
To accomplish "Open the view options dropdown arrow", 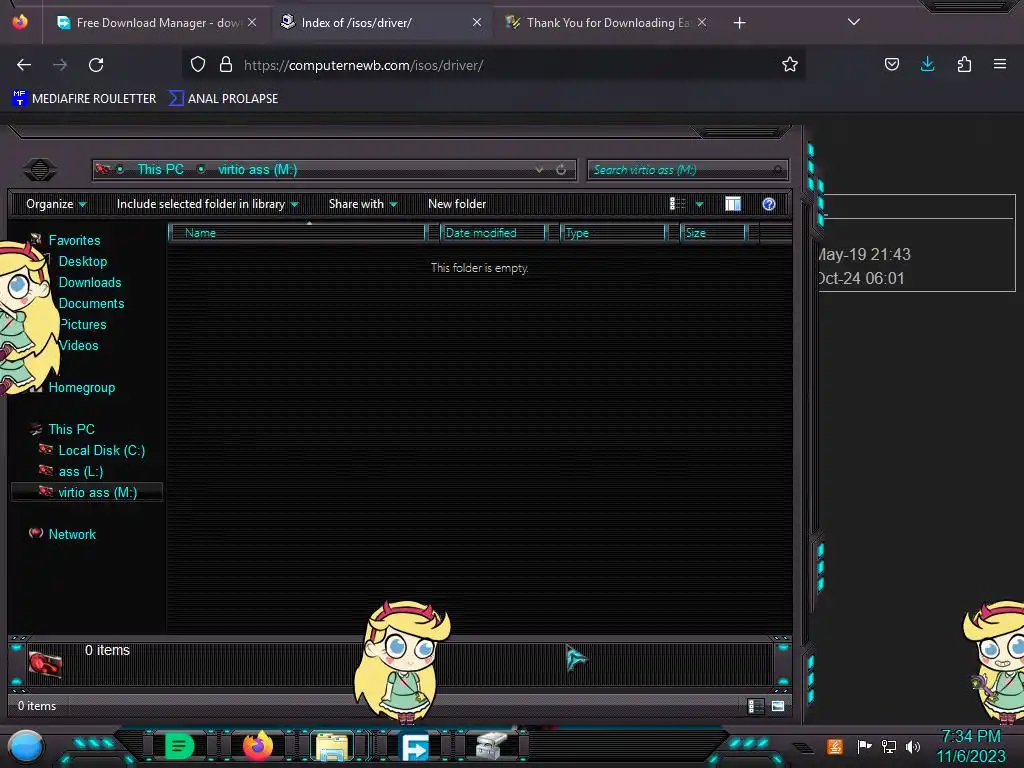I will pos(699,204).
